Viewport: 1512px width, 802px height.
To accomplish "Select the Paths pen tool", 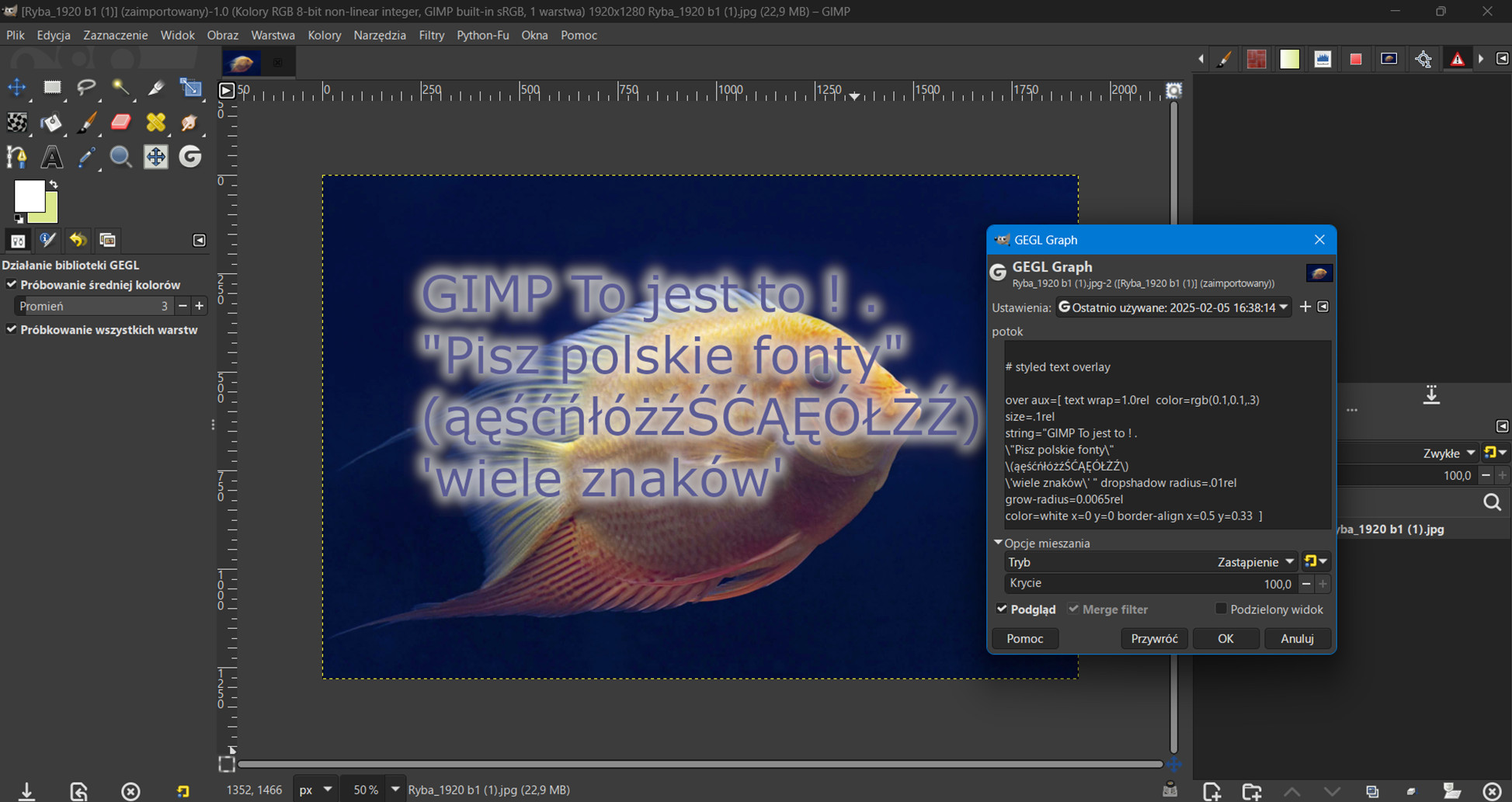I will [16, 158].
